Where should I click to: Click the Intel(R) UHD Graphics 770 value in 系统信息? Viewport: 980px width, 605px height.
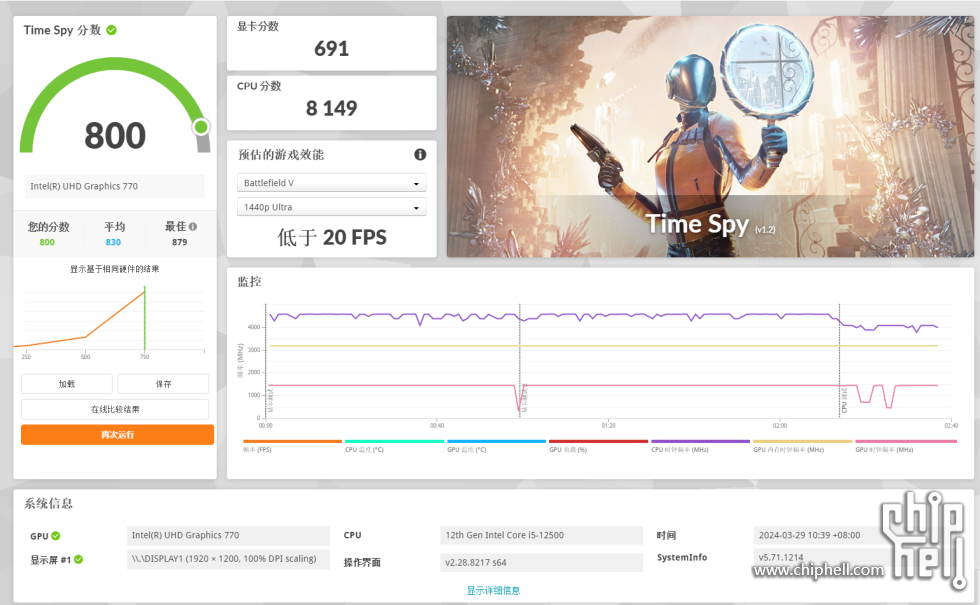(228, 536)
